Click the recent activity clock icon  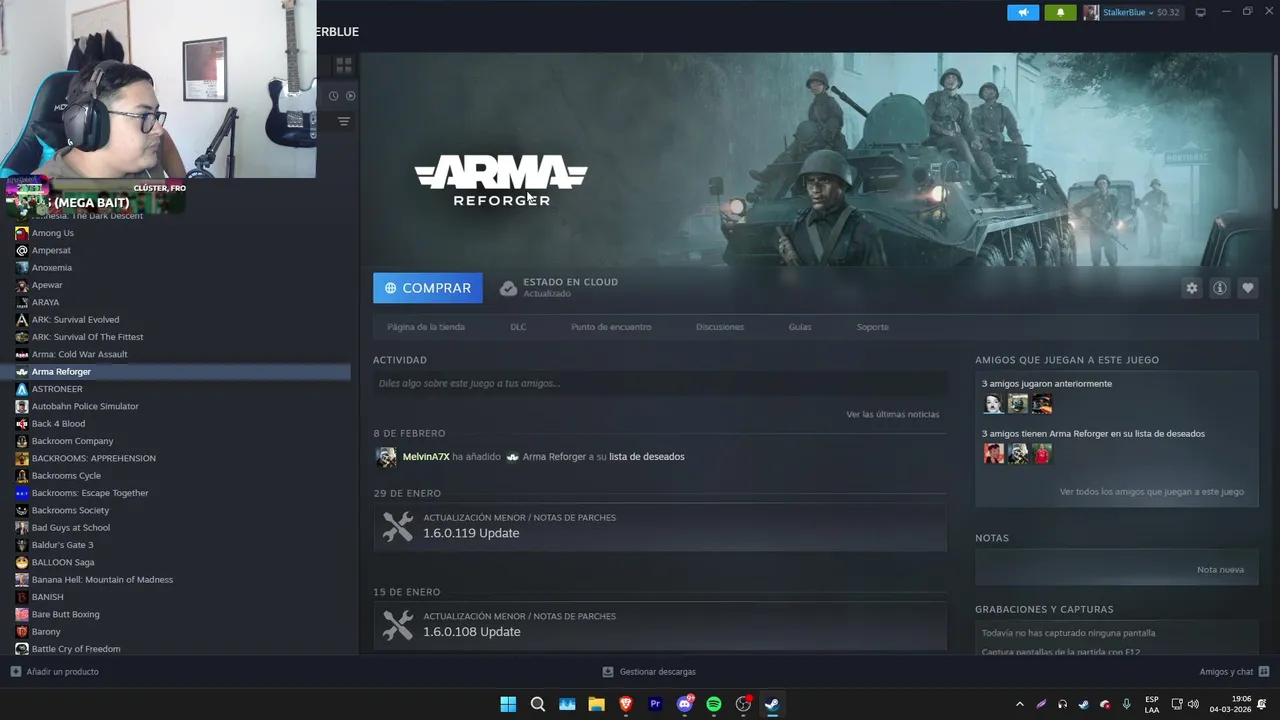[333, 96]
